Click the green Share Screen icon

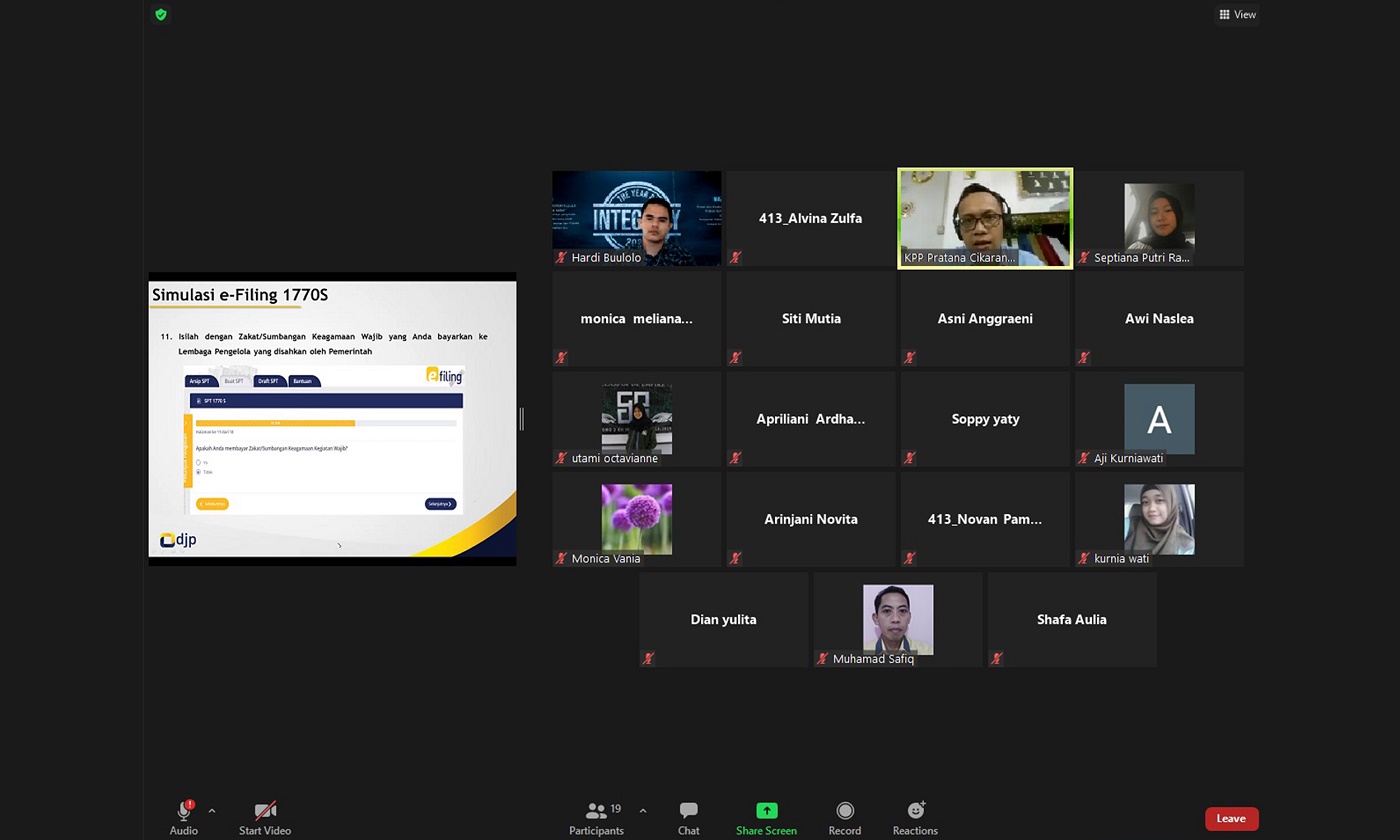(766, 811)
